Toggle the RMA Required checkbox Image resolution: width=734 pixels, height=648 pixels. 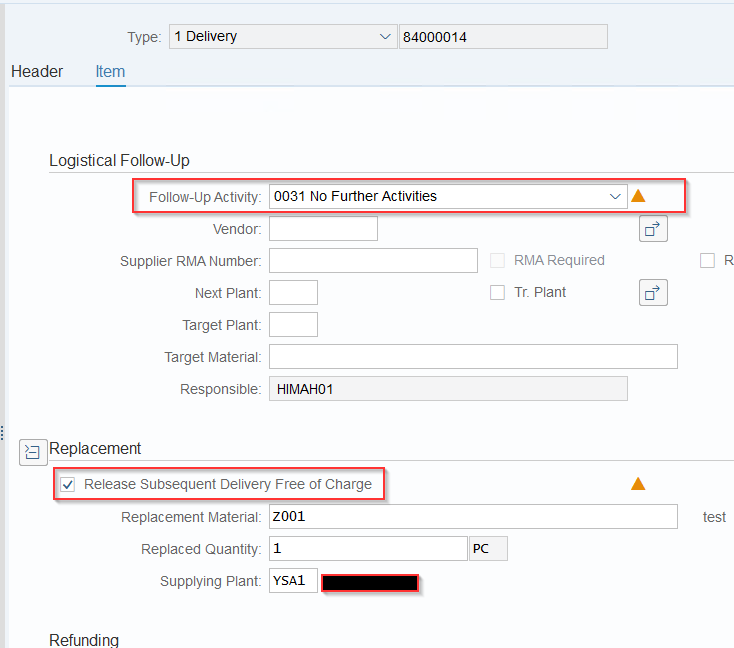(497, 260)
